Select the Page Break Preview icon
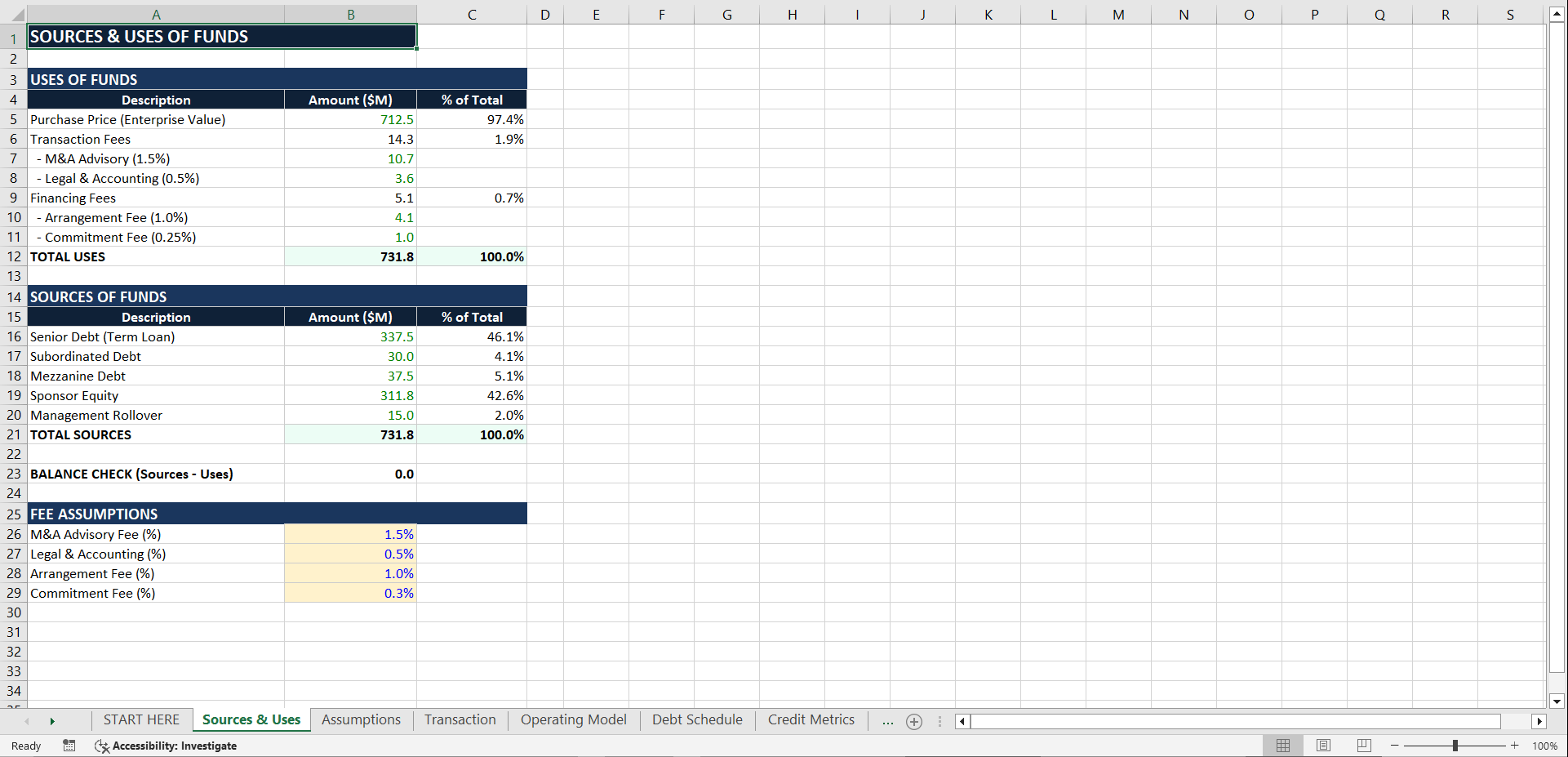The image size is (1568, 757). pos(1362,746)
